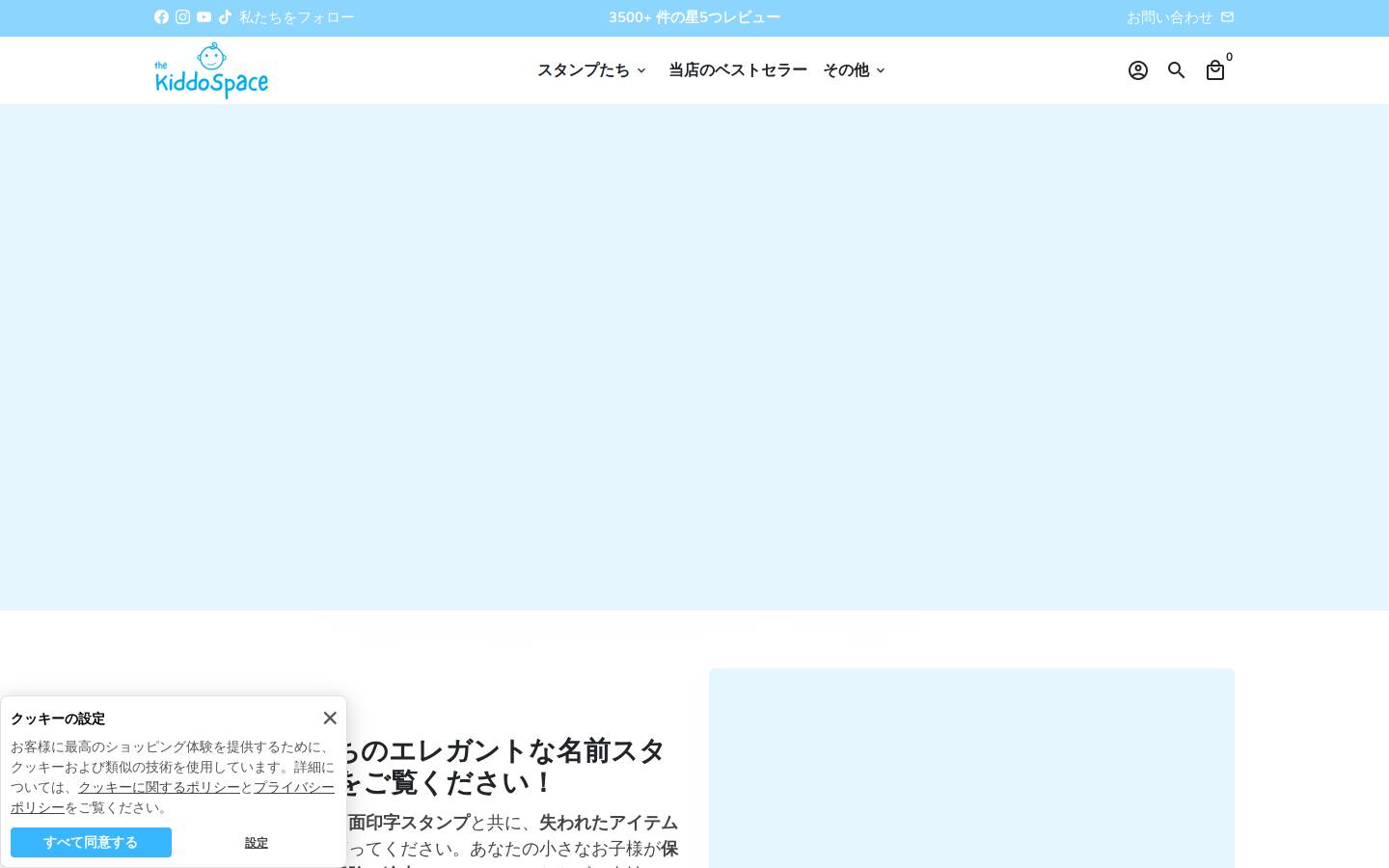
Task: Expand chevron next to スタンプたち
Action: coord(640,70)
